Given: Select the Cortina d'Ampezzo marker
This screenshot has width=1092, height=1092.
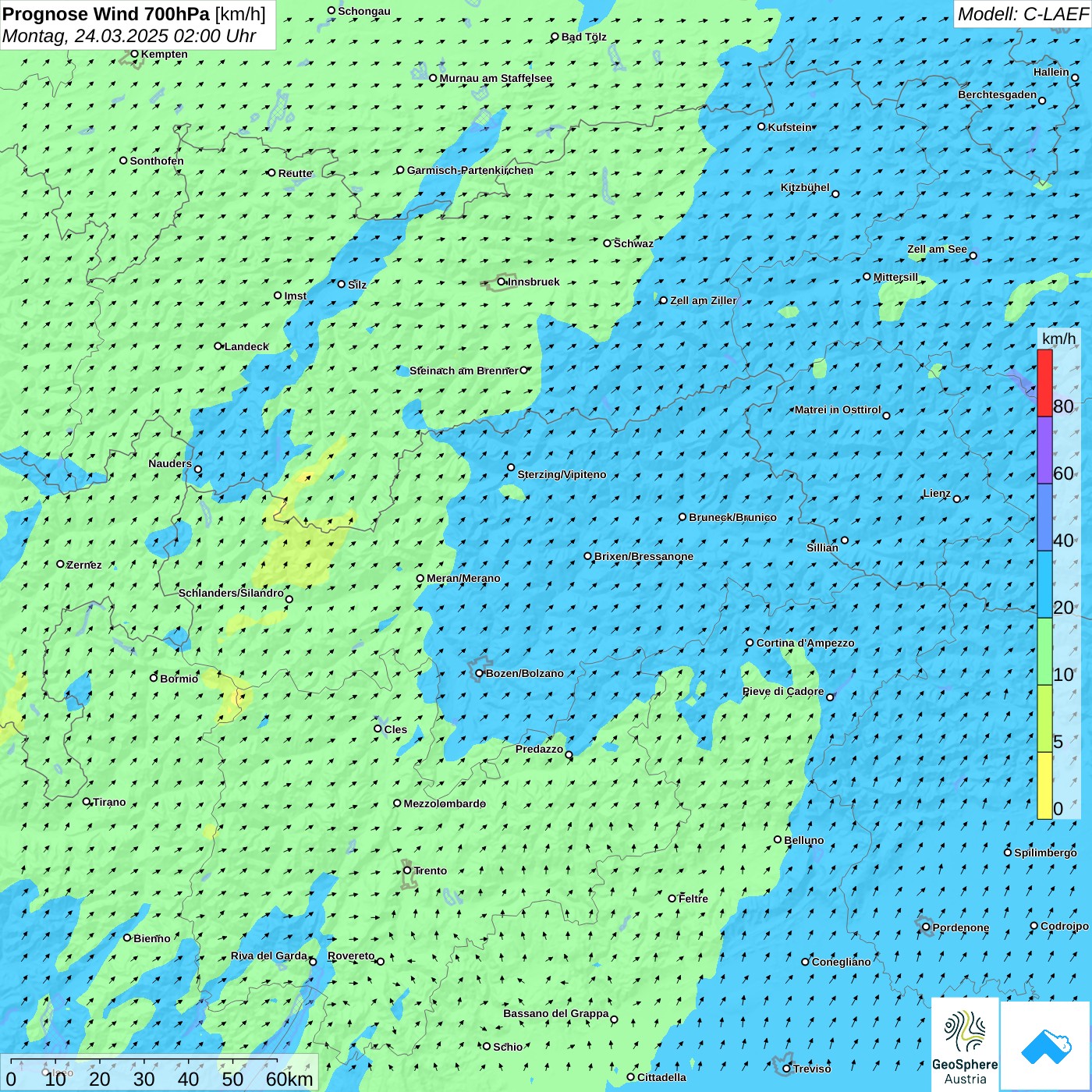Looking at the screenshot, I should [x=750, y=643].
